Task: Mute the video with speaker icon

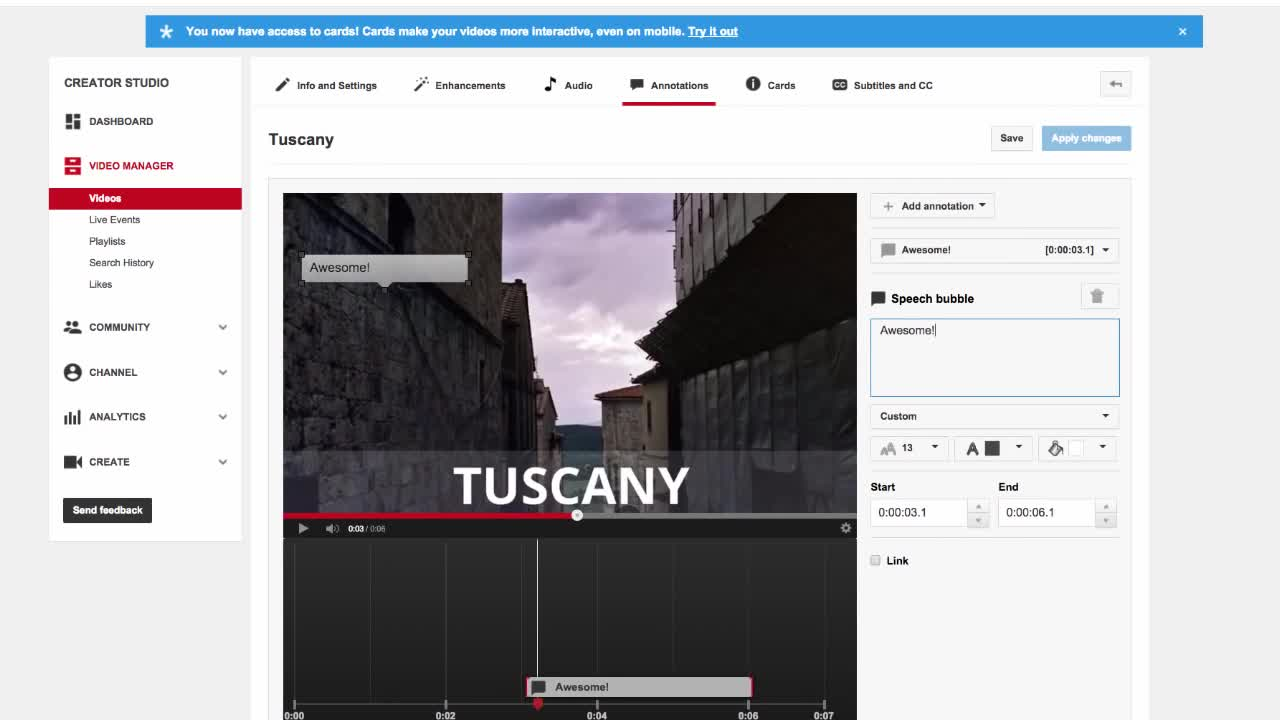Action: [332, 528]
